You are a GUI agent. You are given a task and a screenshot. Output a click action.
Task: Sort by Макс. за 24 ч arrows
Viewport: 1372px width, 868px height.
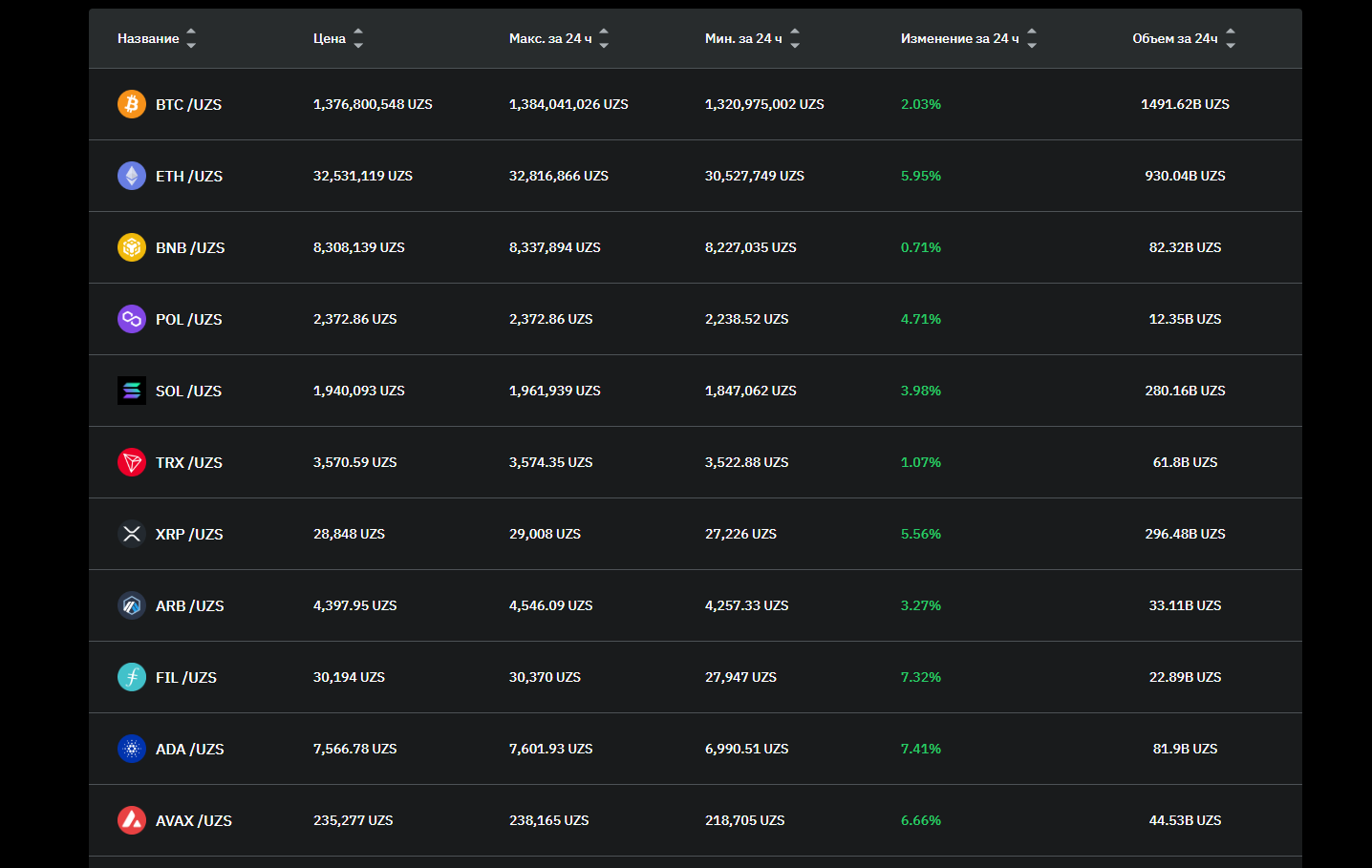coord(604,38)
